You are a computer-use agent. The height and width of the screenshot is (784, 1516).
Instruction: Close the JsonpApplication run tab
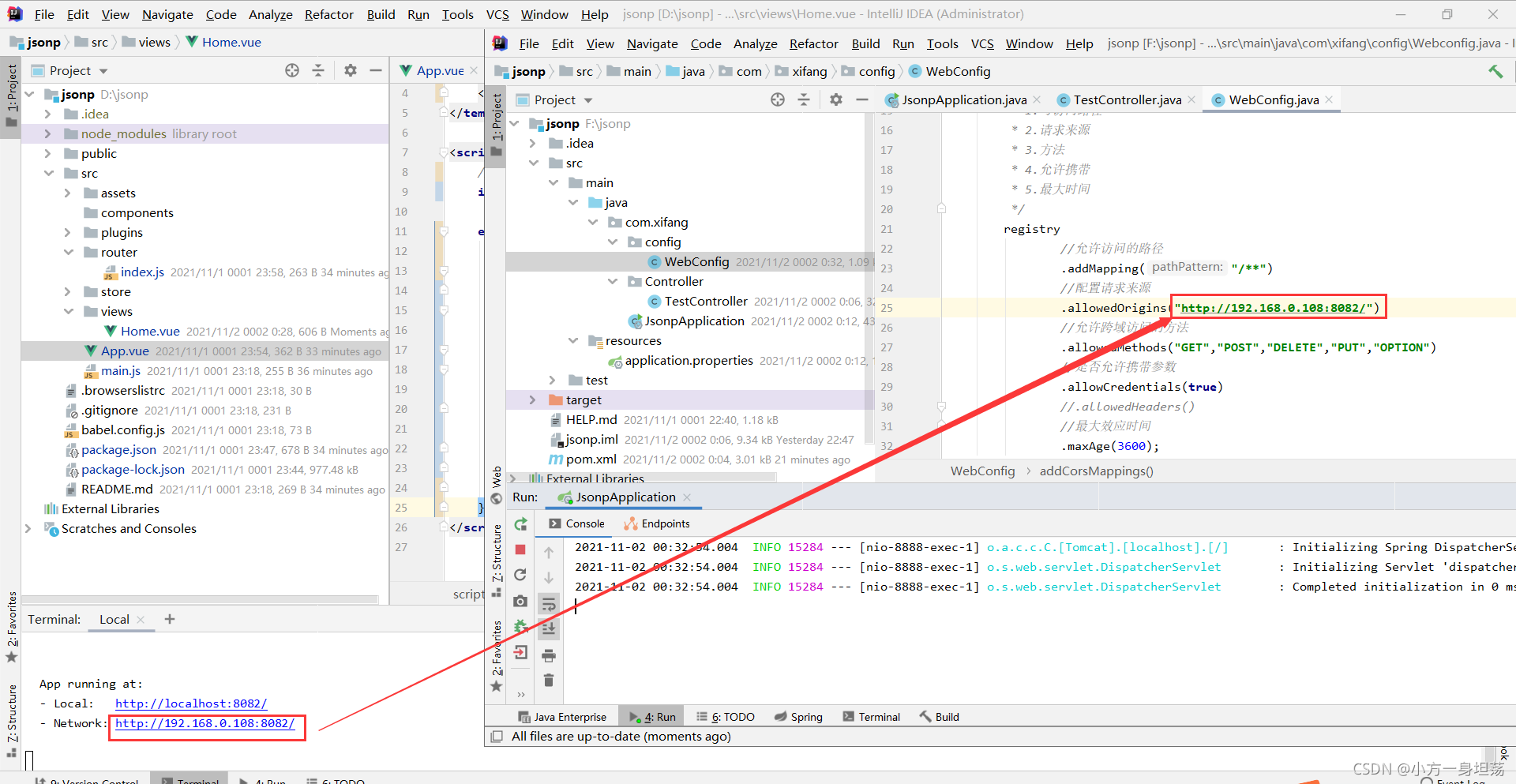687,497
